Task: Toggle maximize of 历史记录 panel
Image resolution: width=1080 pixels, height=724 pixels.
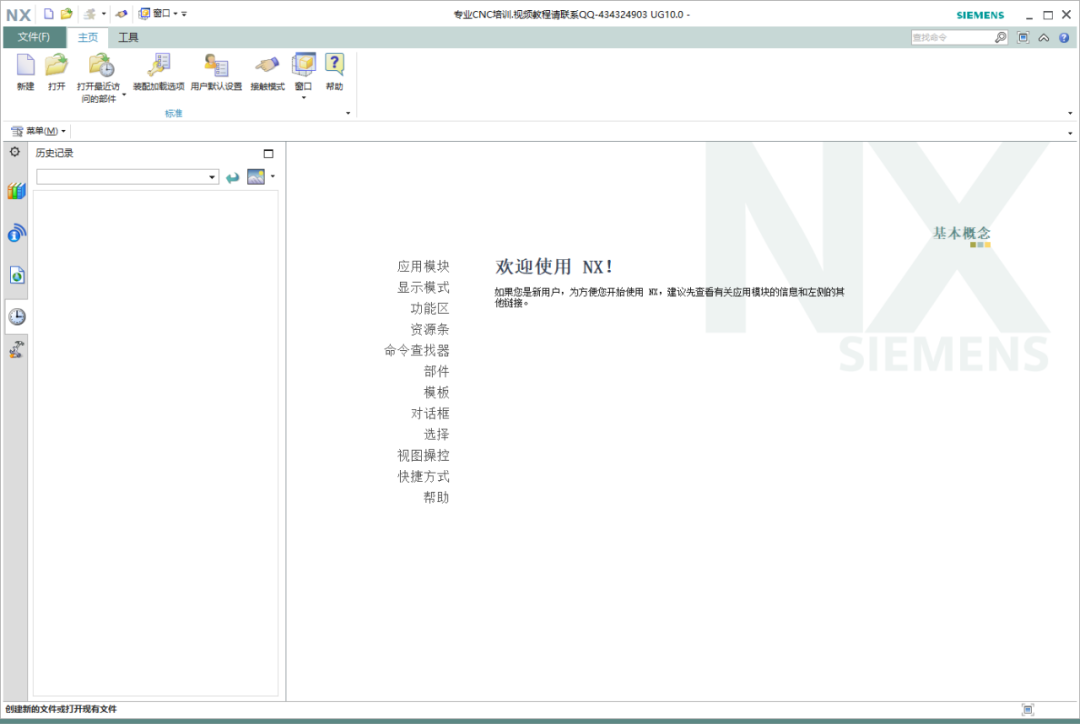Action: tap(269, 154)
